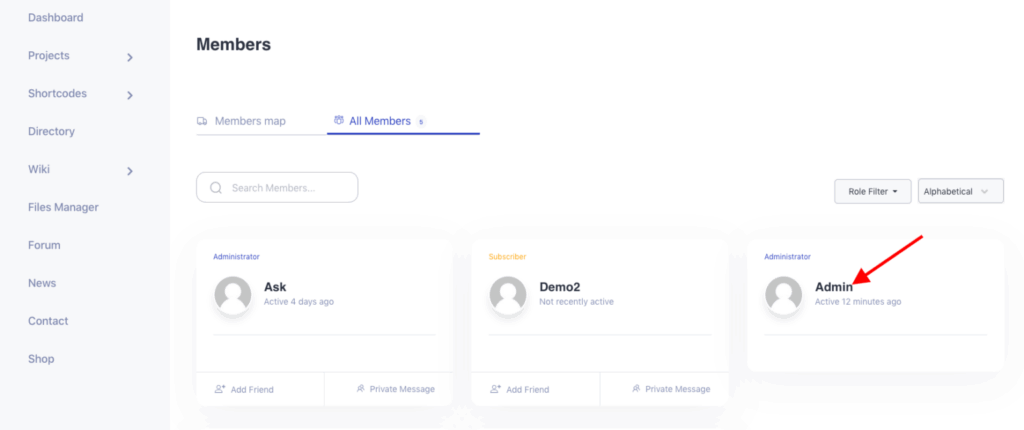The image size is (1024, 430).
Task: Expand the Shortcodes submenu chevron
Action: 130,95
